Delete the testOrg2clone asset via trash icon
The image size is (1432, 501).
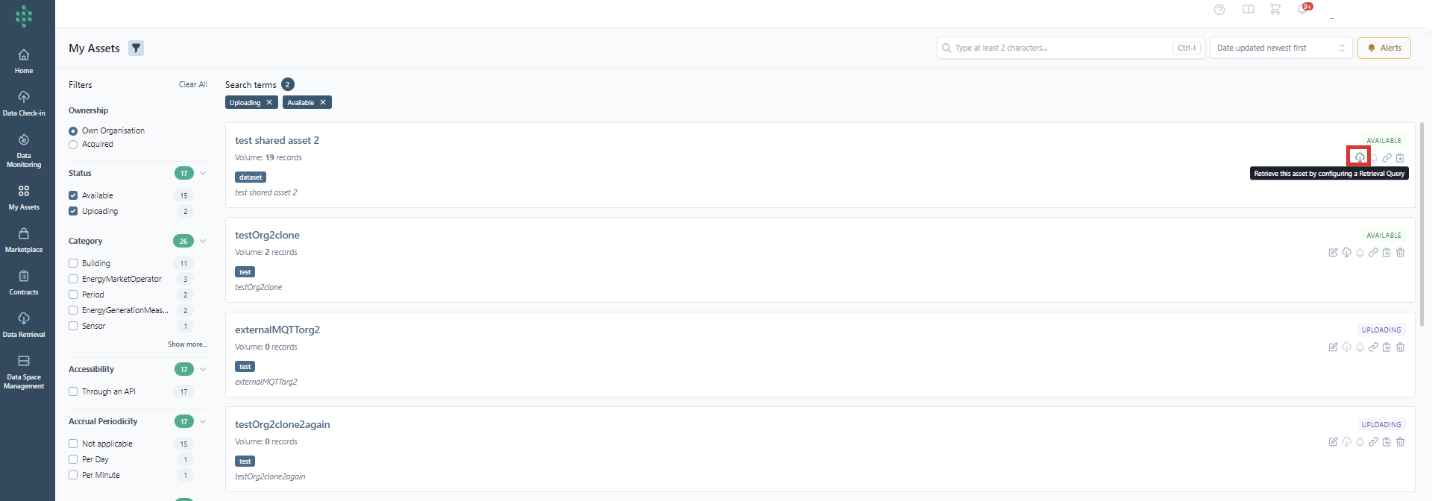pos(1400,252)
